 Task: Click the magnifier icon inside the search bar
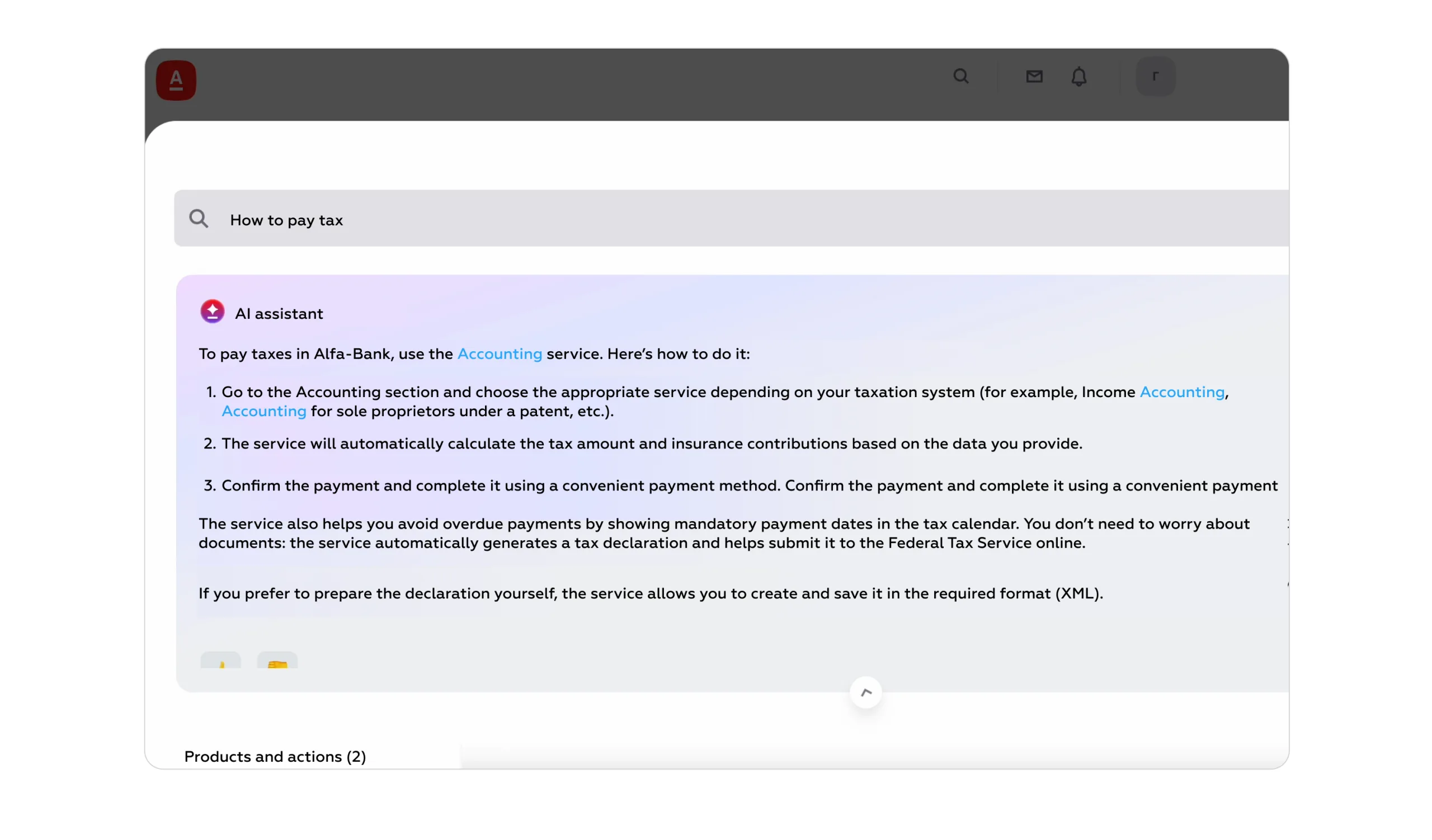click(199, 219)
